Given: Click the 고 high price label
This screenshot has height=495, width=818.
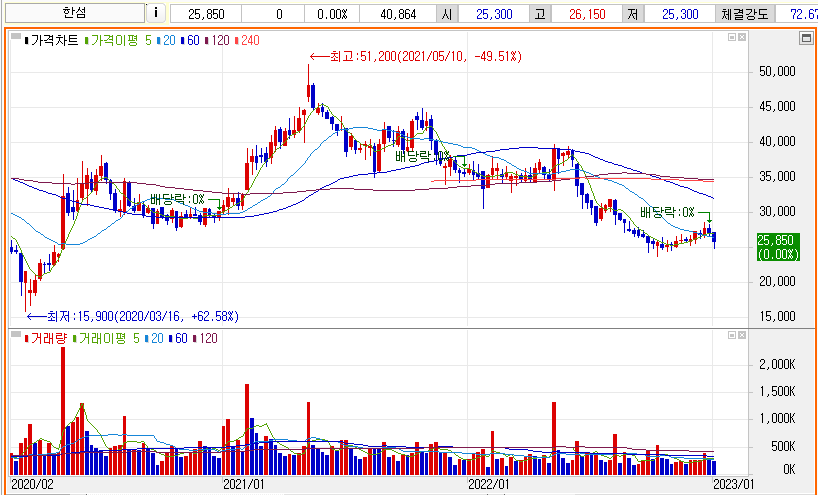Looking at the screenshot, I should tap(540, 14).
